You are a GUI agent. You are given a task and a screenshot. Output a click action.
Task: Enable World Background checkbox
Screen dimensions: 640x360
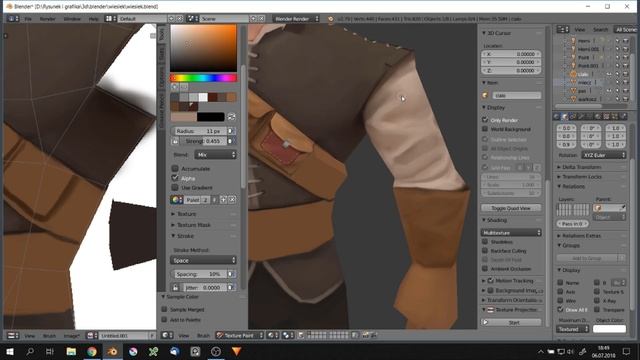tap(485, 129)
